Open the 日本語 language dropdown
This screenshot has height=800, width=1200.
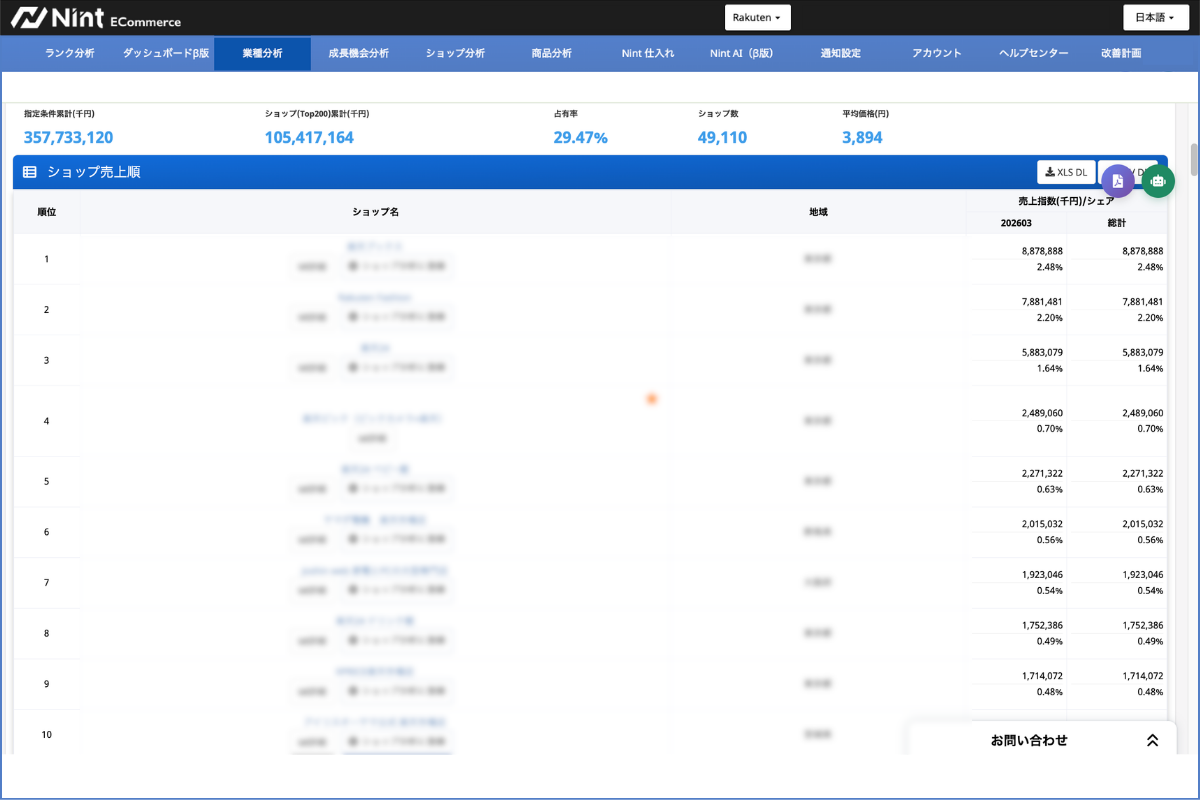[x=1156, y=18]
